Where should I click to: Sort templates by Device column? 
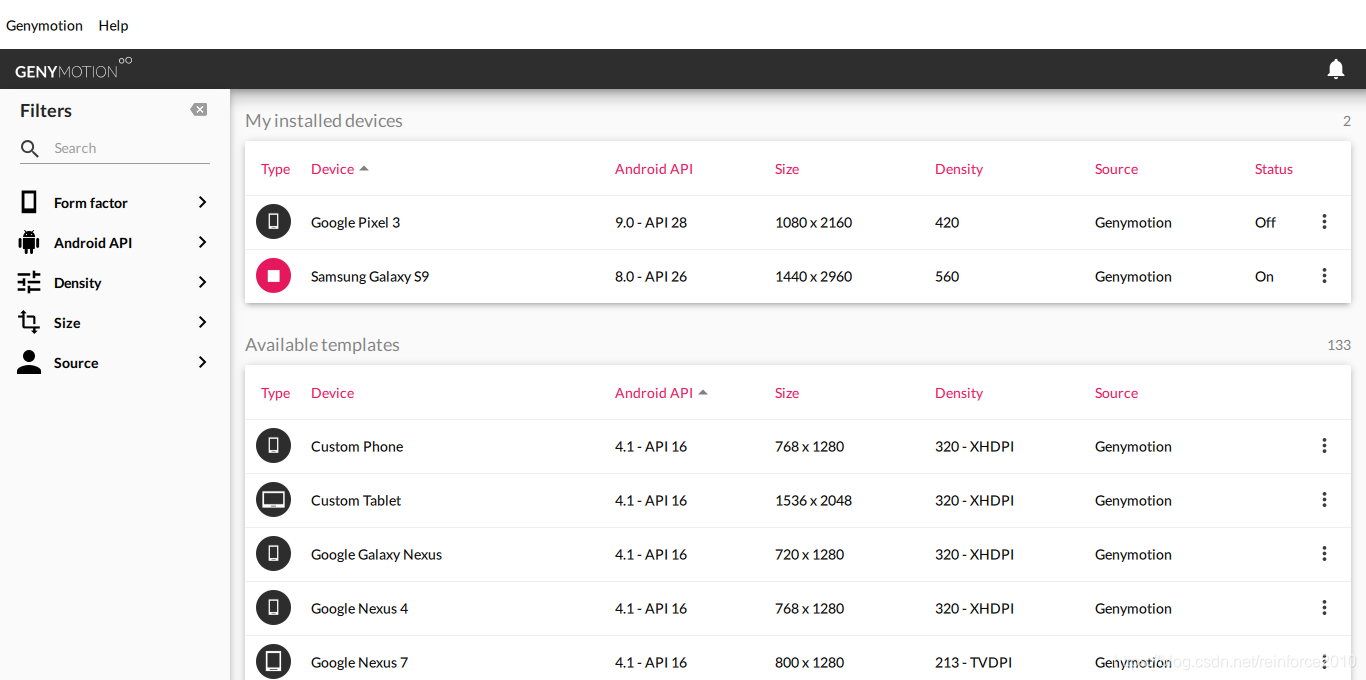point(332,393)
